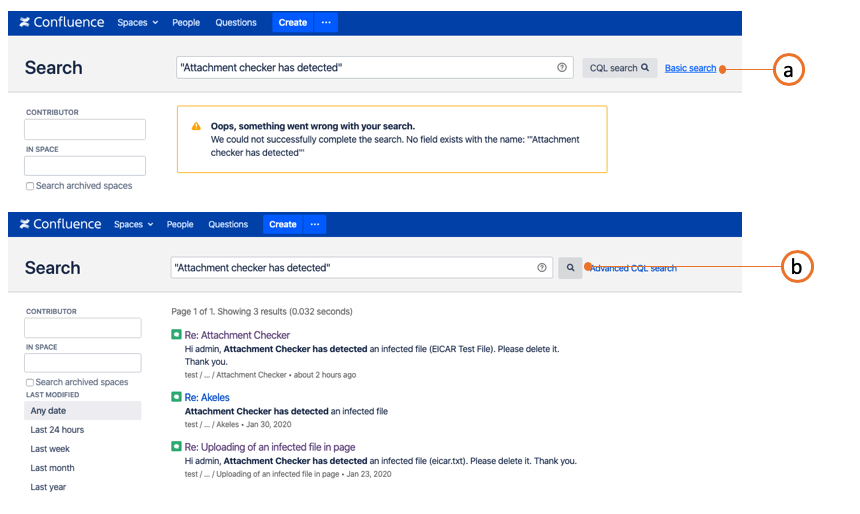Viewport: 860px width, 514px height.
Task: Click the help icon in the CQL search field
Action: click(x=562, y=68)
